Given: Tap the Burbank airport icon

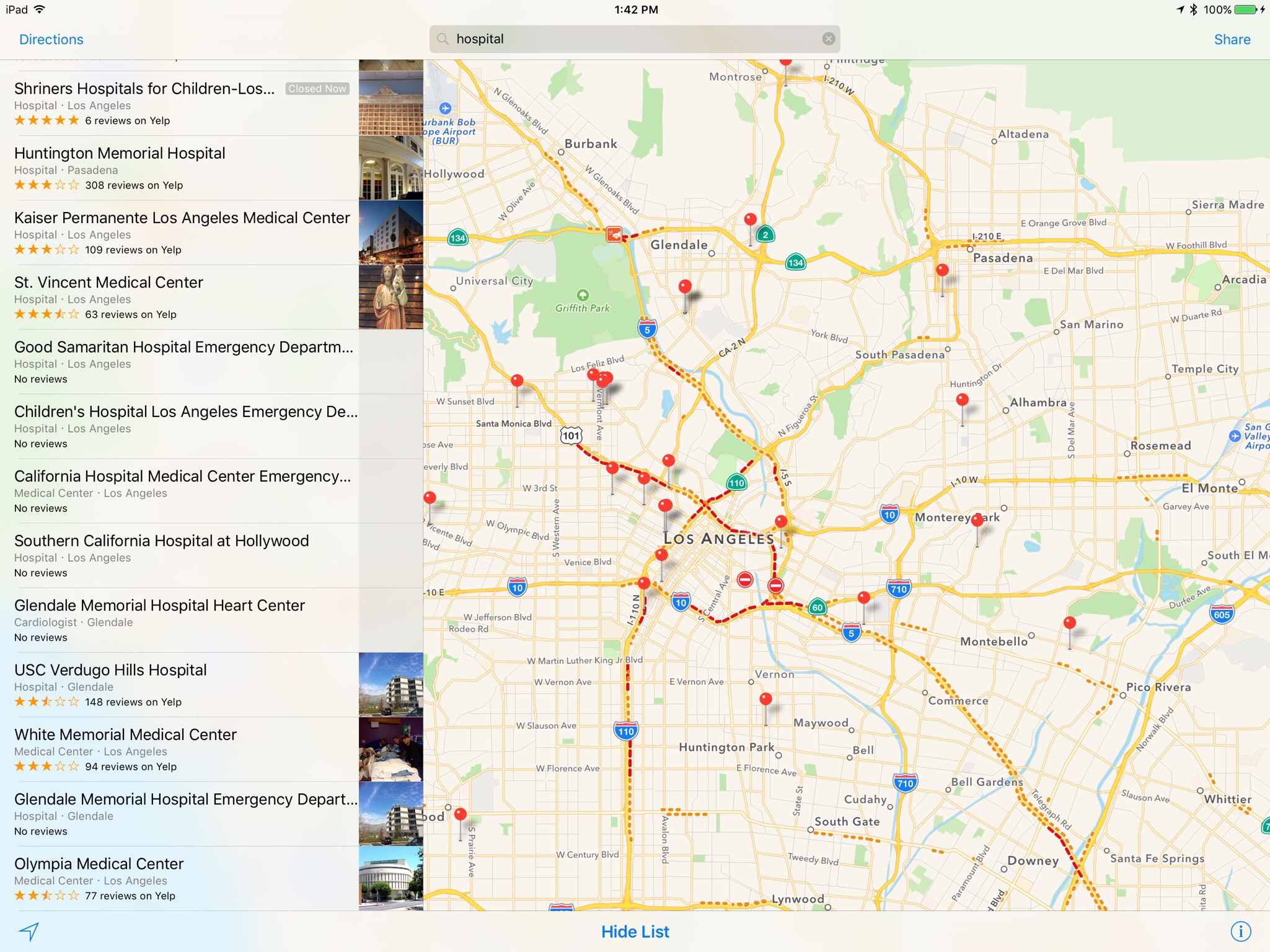Looking at the screenshot, I should coord(445,108).
